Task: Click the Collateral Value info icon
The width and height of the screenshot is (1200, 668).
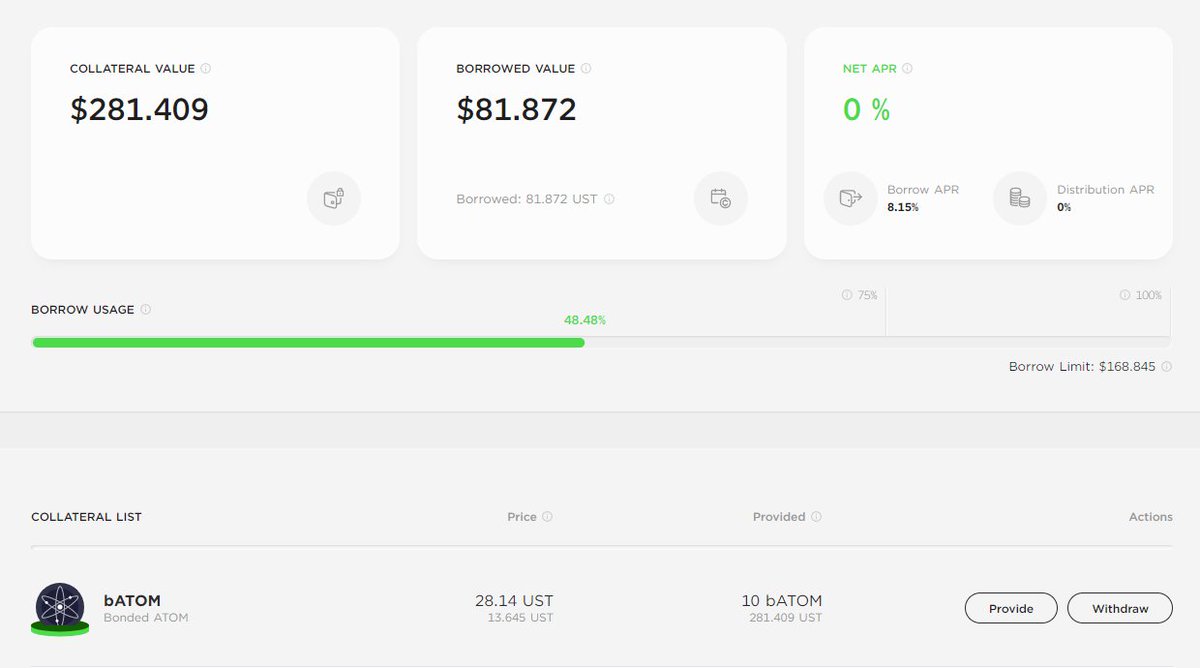Action: (x=206, y=69)
